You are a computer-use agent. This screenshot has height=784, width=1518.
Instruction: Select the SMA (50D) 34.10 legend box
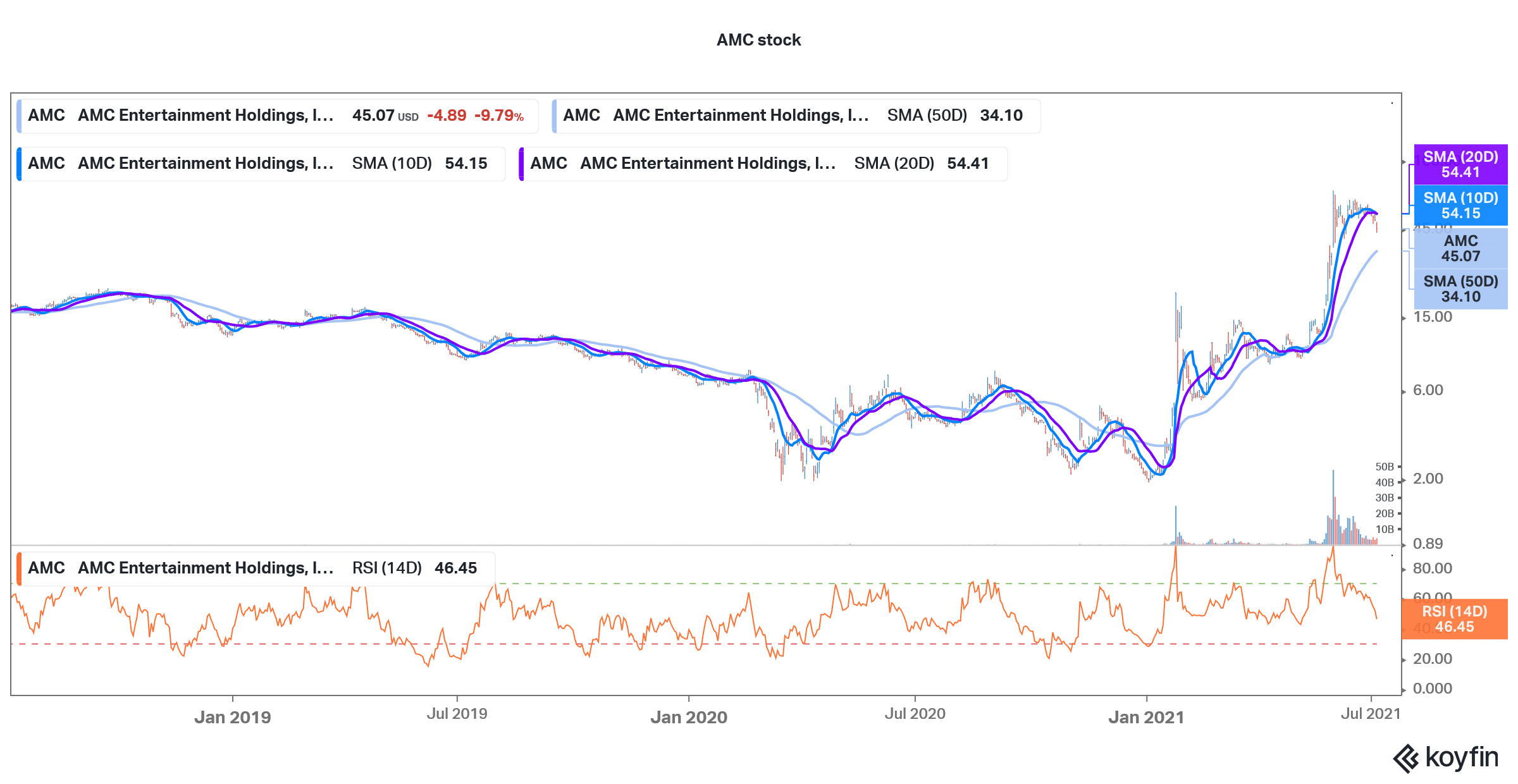(x=796, y=116)
